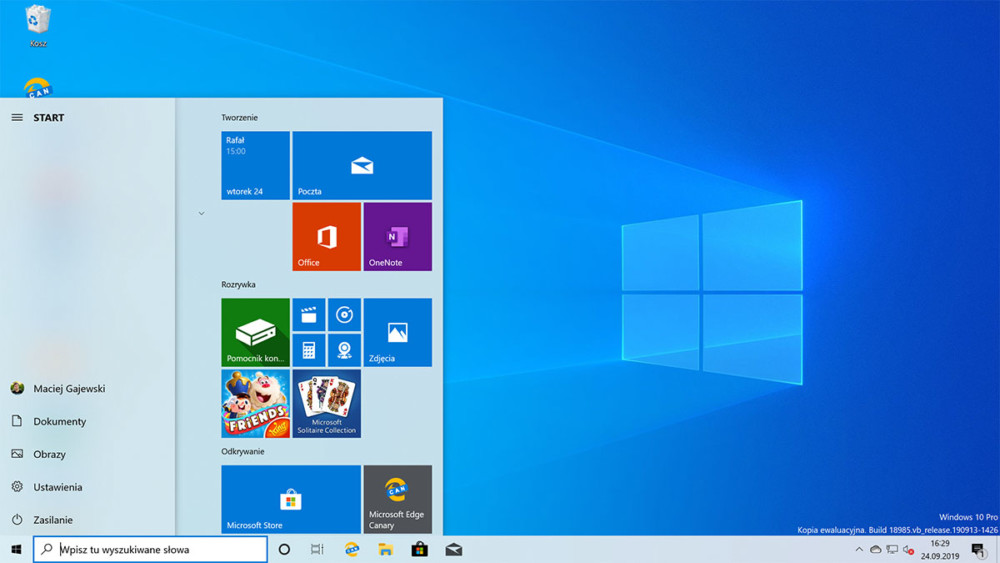The width and height of the screenshot is (1000, 563).
Task: Open the Kosz recycle bin icon
Action: point(38,26)
